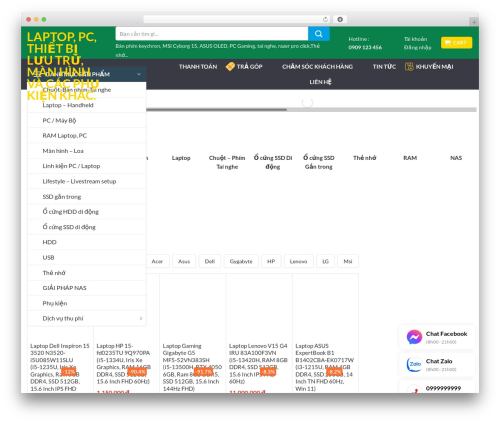
Task: Open Ổ cứng SSD Gắn trong tile
Action: (x=319, y=162)
